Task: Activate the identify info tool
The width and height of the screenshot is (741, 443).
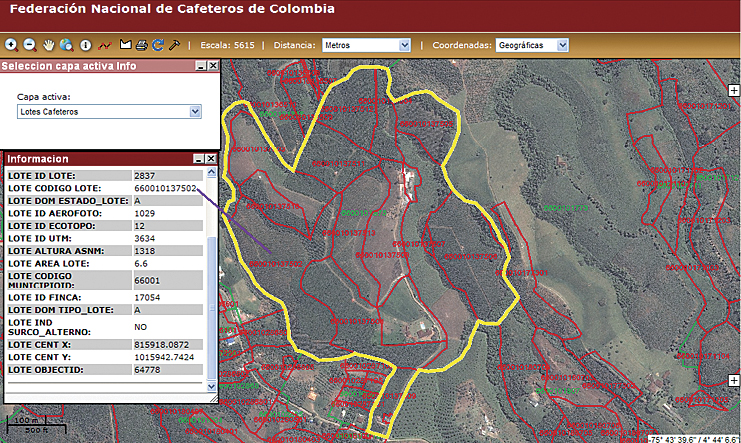Action: (x=85, y=45)
